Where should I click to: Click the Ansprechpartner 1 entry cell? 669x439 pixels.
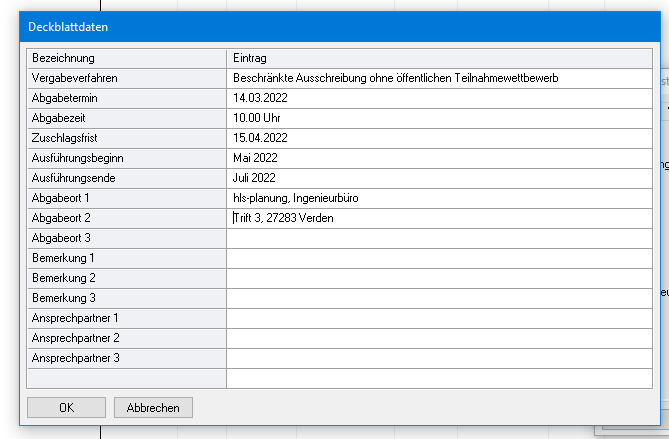[x=438, y=318]
